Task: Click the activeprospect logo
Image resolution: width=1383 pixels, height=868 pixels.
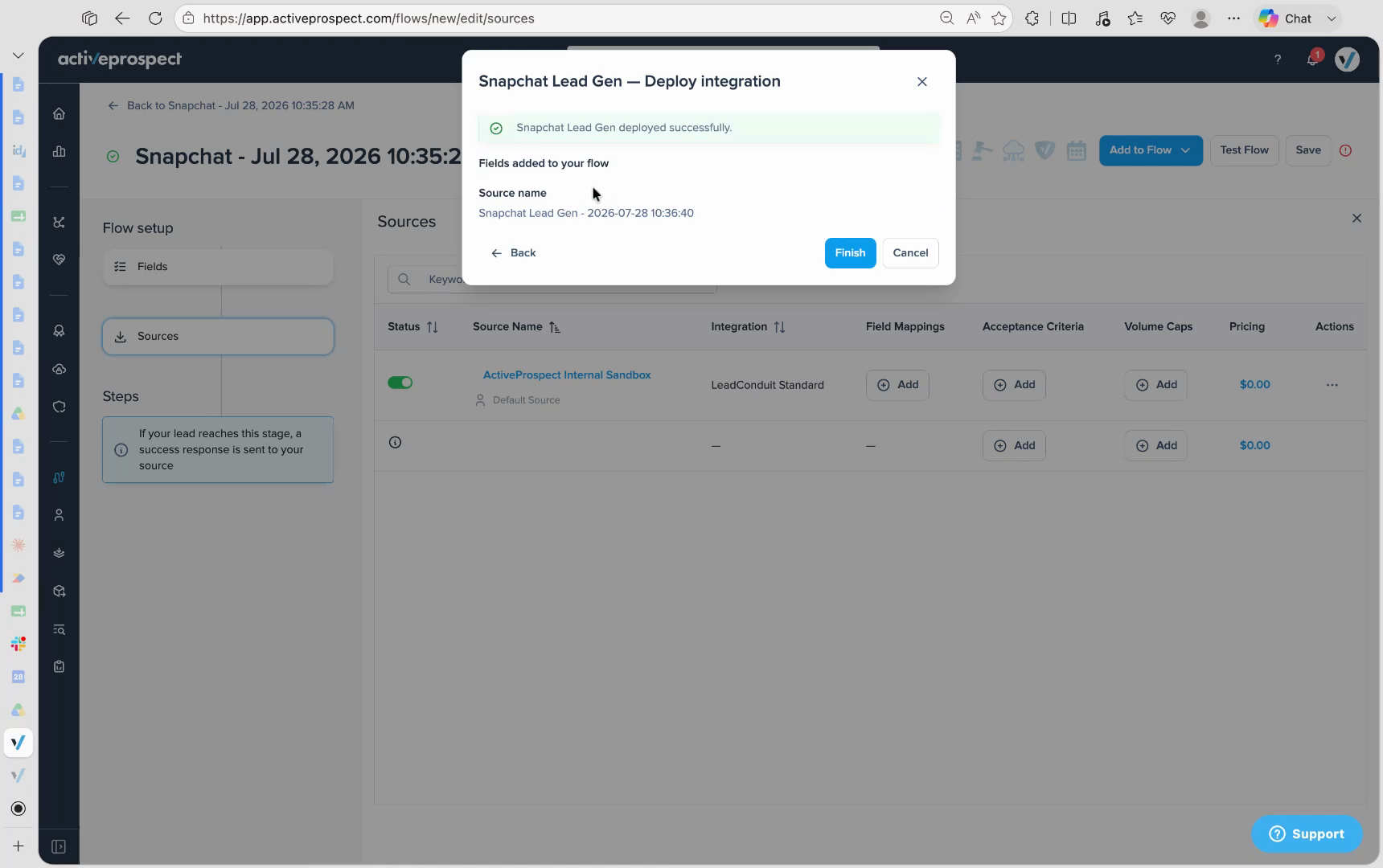Action: 120,59
